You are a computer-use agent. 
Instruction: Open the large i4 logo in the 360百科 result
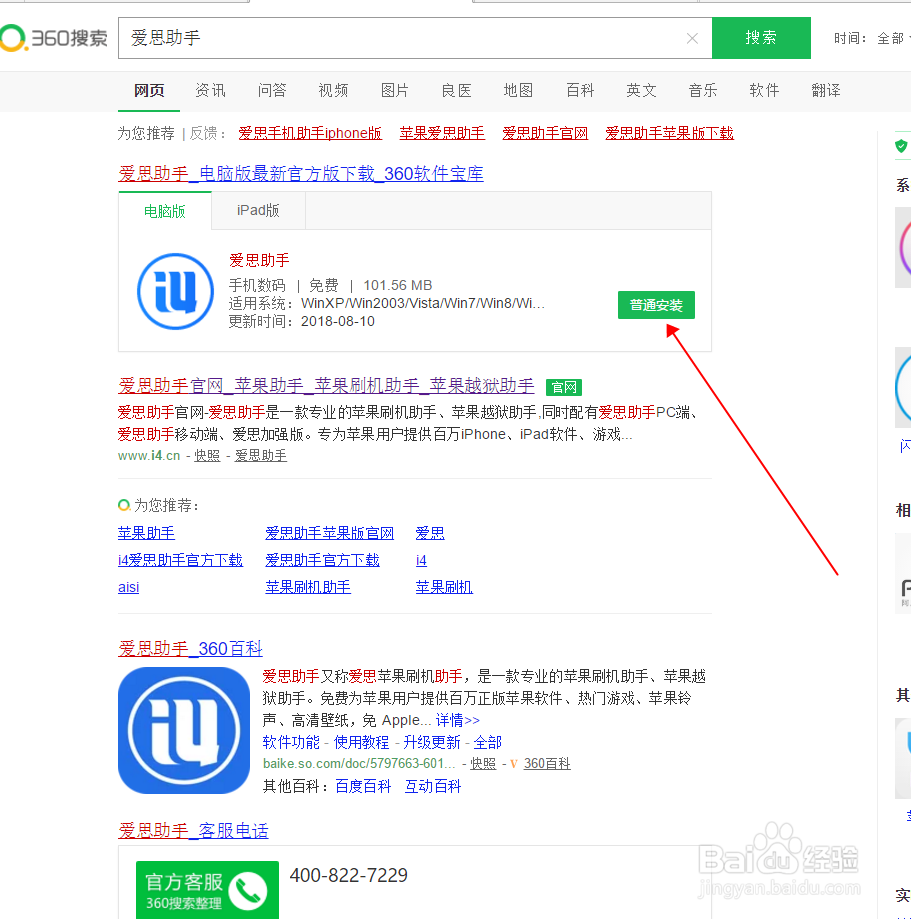click(184, 730)
